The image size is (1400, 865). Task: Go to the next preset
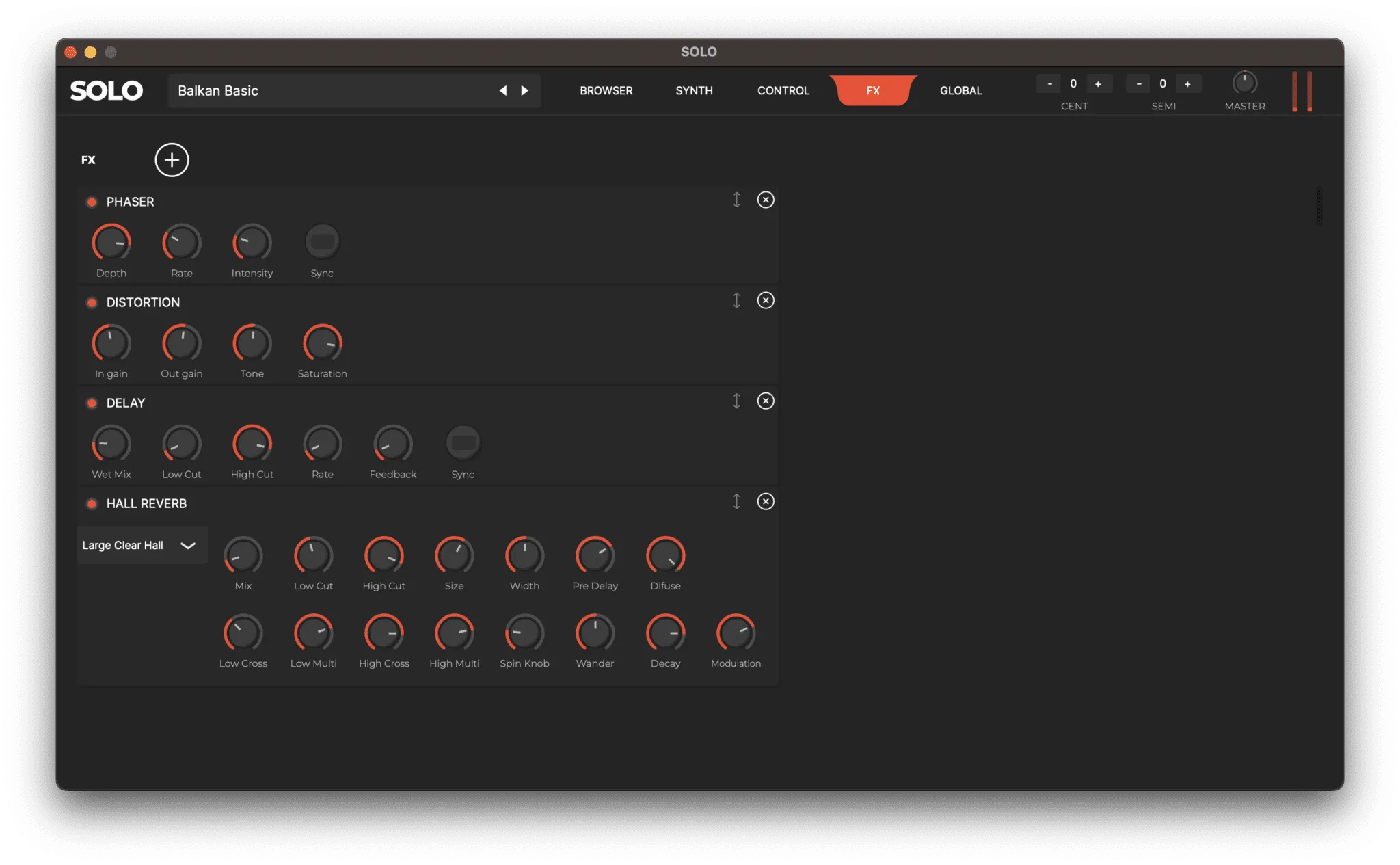pyautogui.click(x=524, y=91)
